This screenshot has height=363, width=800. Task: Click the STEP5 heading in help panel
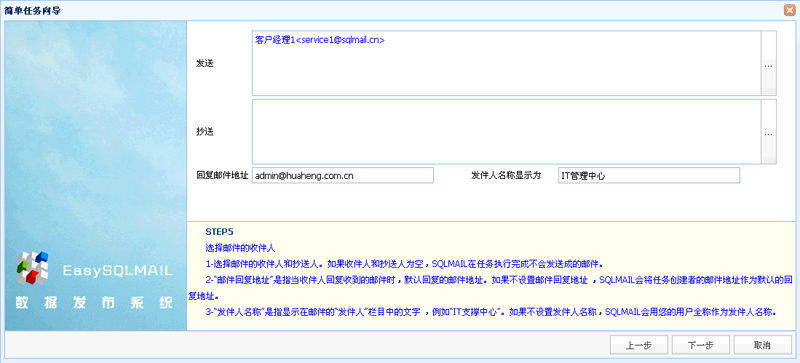point(219,231)
